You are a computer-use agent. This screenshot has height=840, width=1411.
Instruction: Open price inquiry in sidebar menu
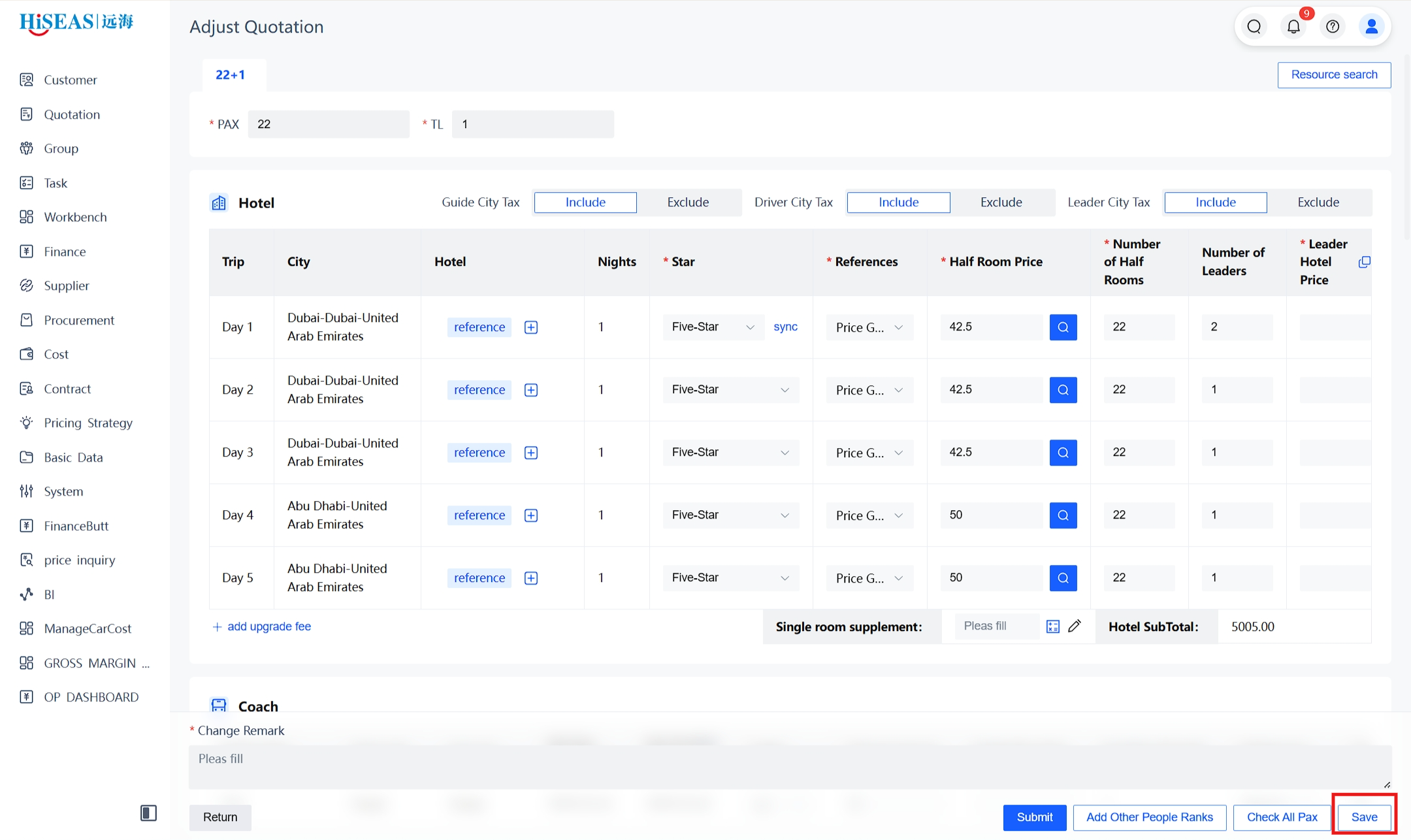tap(79, 560)
